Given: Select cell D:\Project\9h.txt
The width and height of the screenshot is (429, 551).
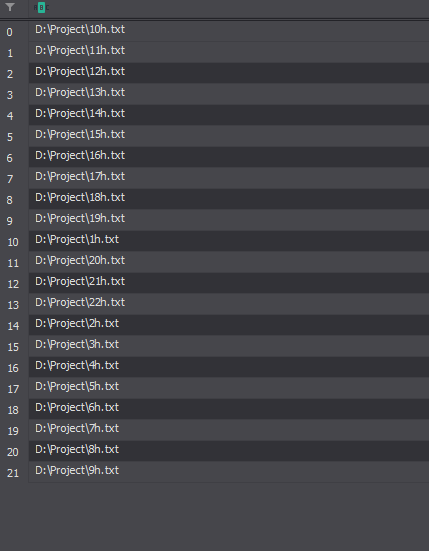Looking at the screenshot, I should (x=229, y=472).
